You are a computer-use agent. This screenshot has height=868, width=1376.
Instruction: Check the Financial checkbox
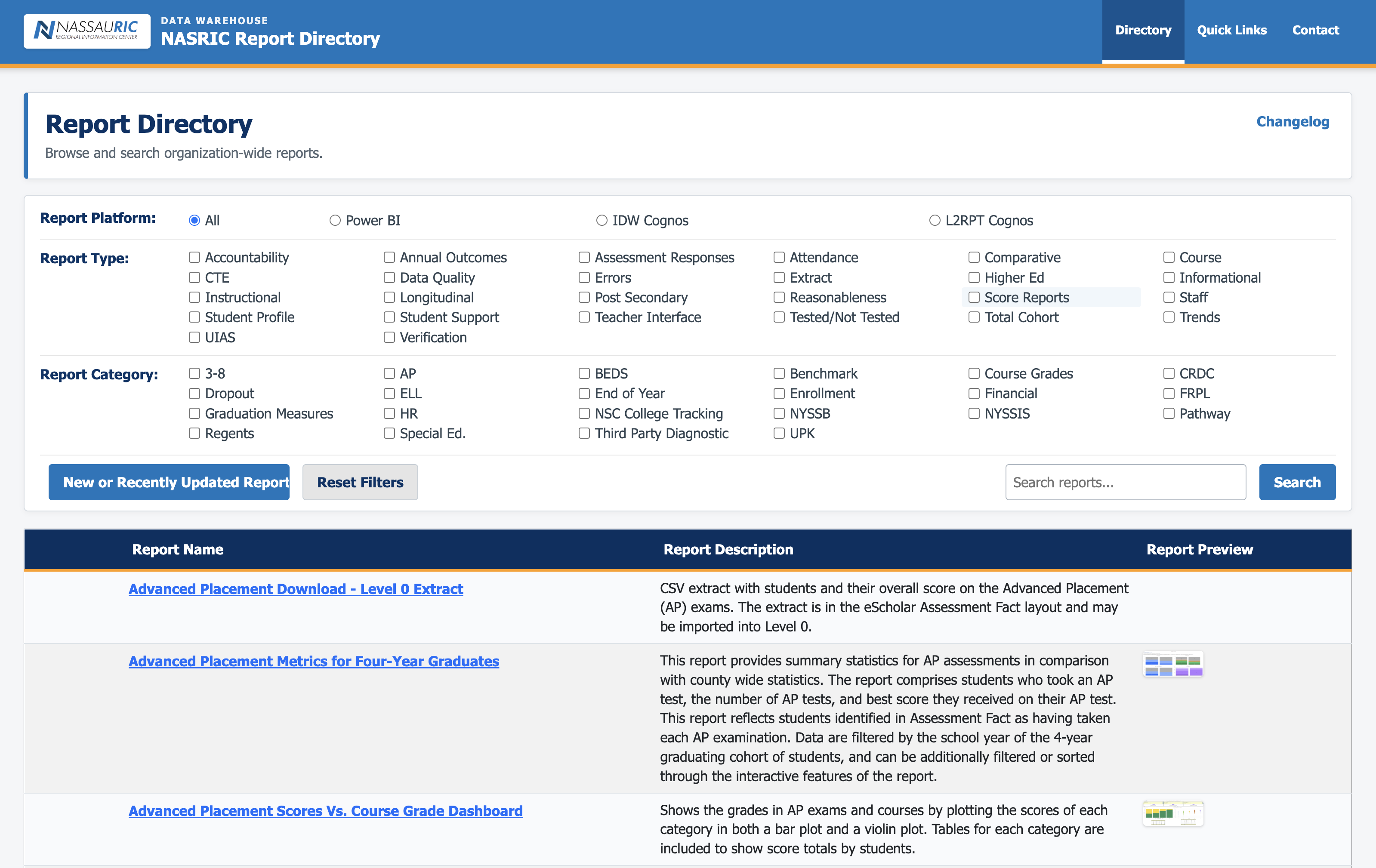pyautogui.click(x=974, y=394)
